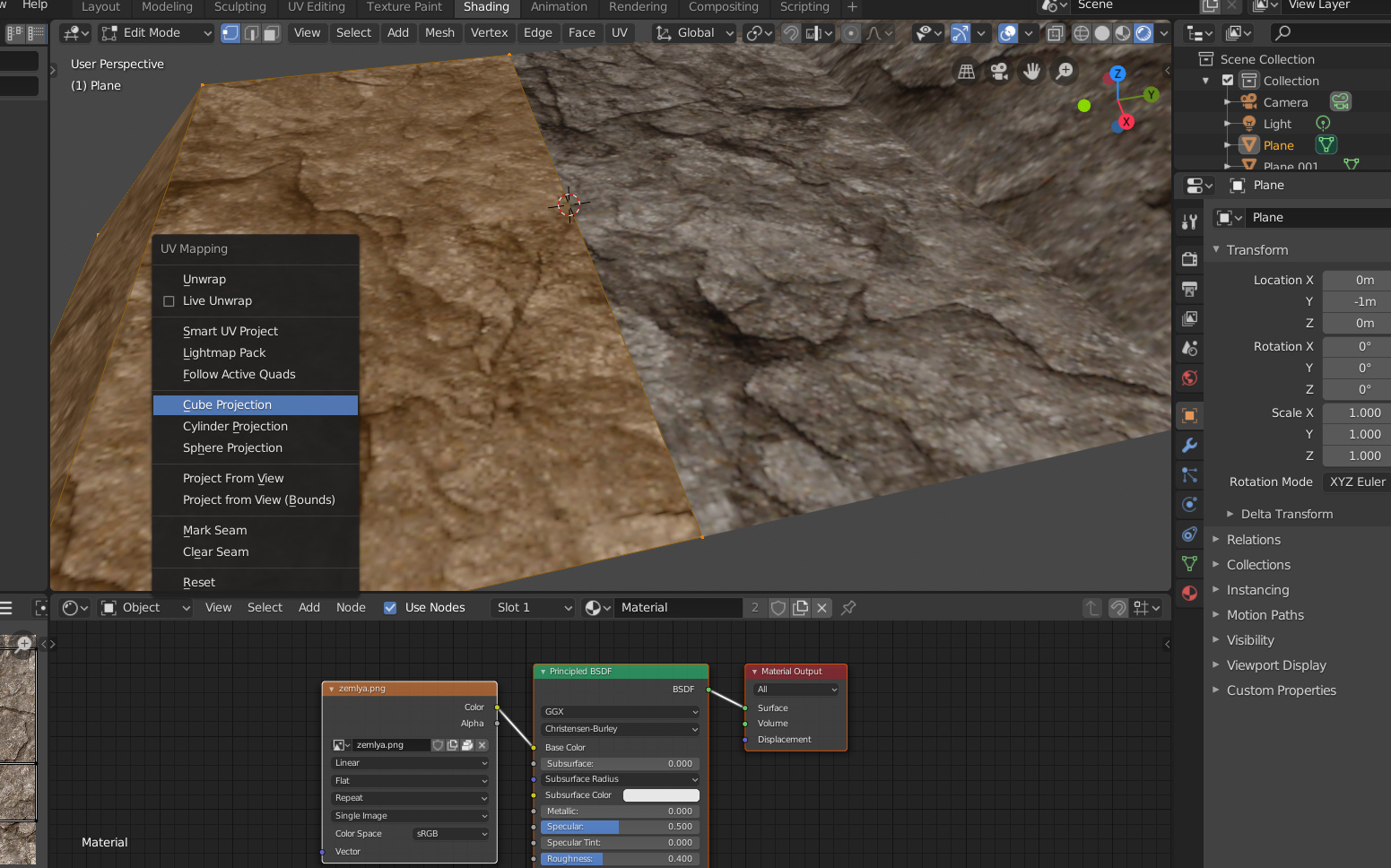The image size is (1391, 868).
Task: Click the Mark Seam option
Action: 215,531
